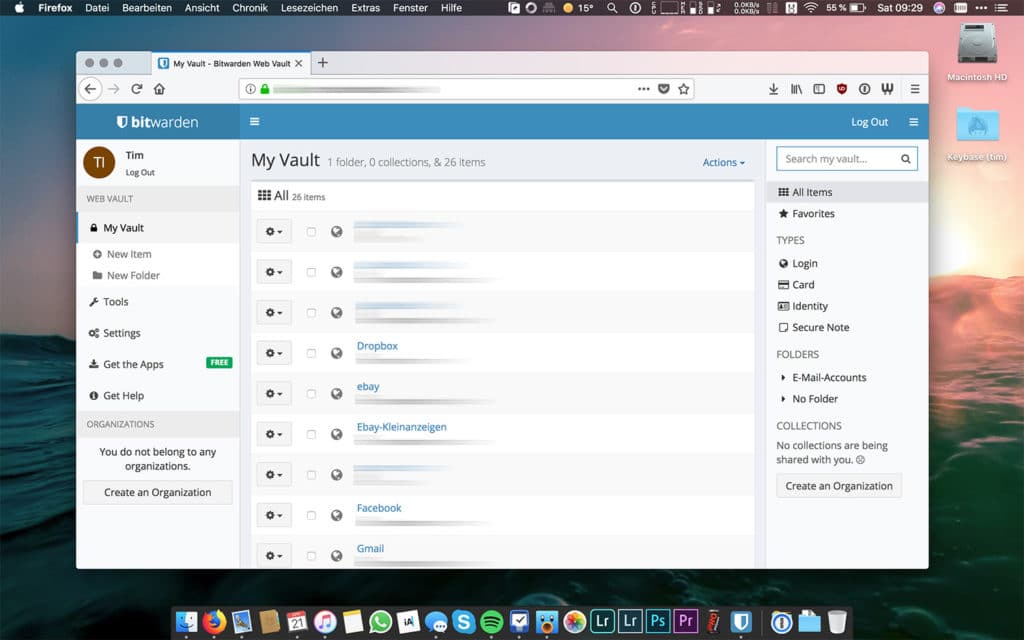This screenshot has width=1024, height=640.
Task: Open Spotify from the dock
Action: click(491, 621)
